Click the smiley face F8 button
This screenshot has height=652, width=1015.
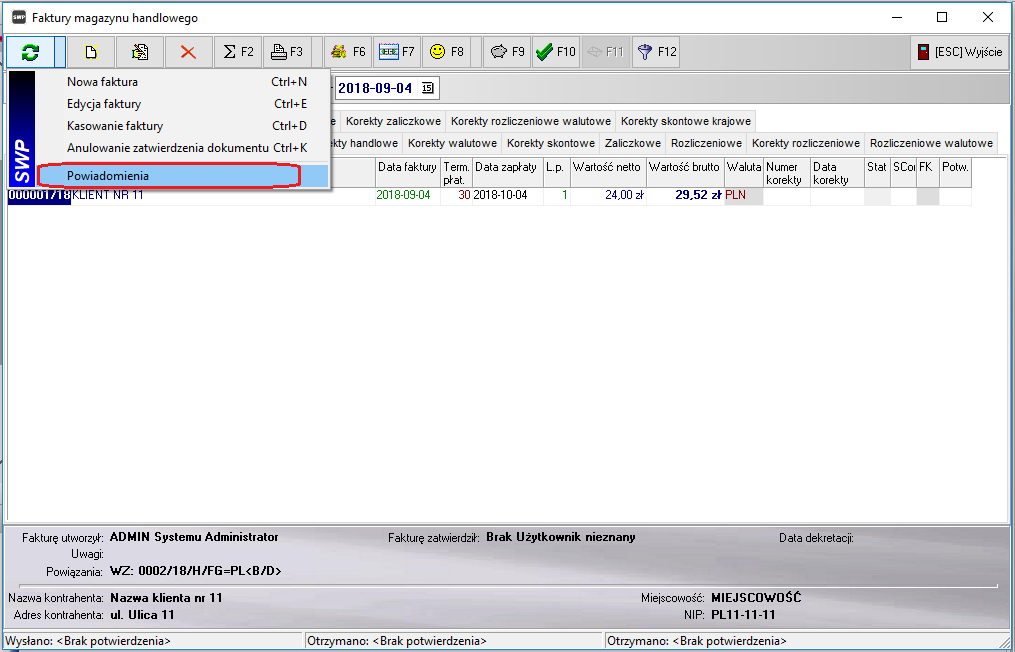pos(447,52)
